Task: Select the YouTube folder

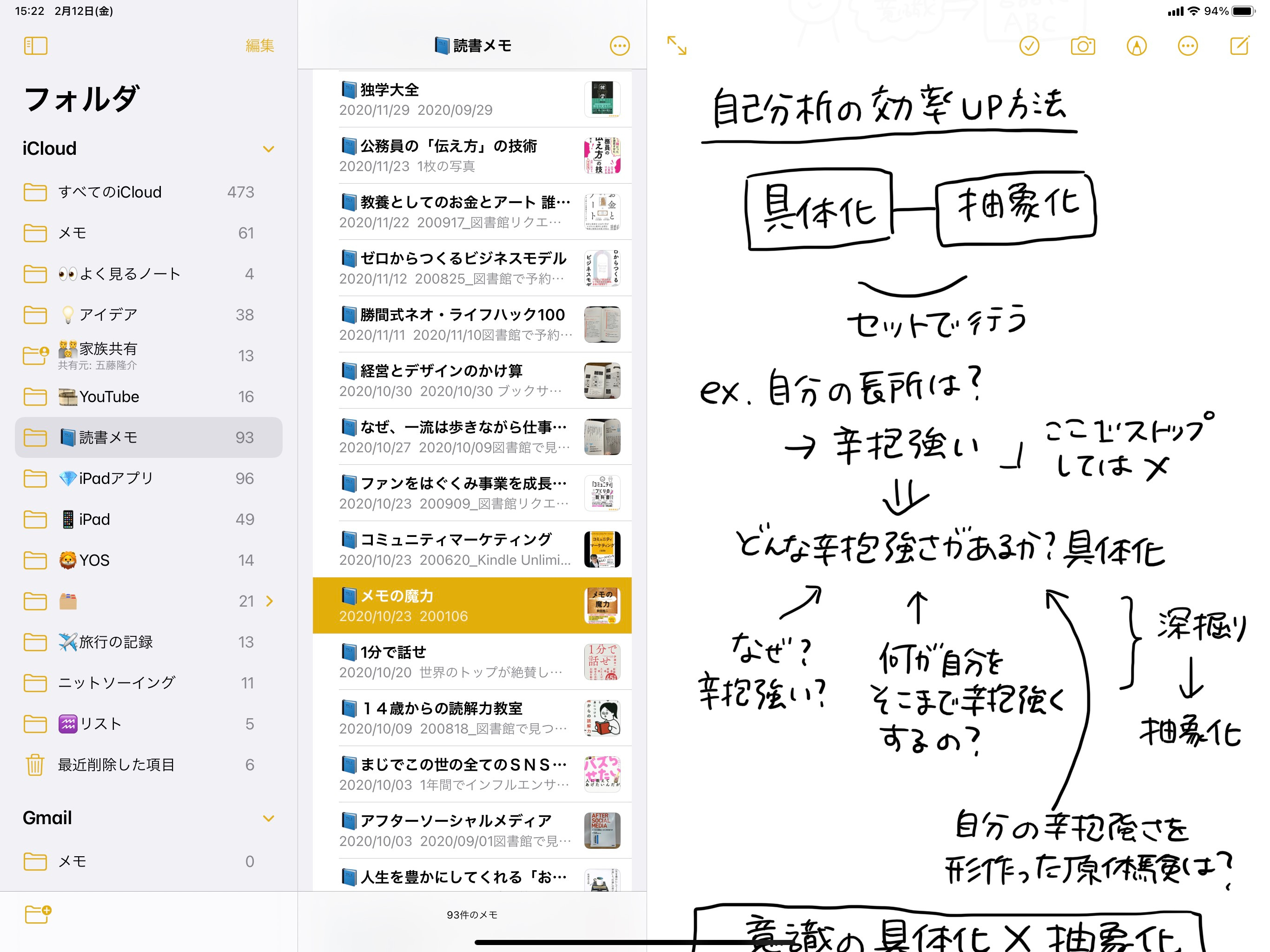Action: (x=149, y=397)
